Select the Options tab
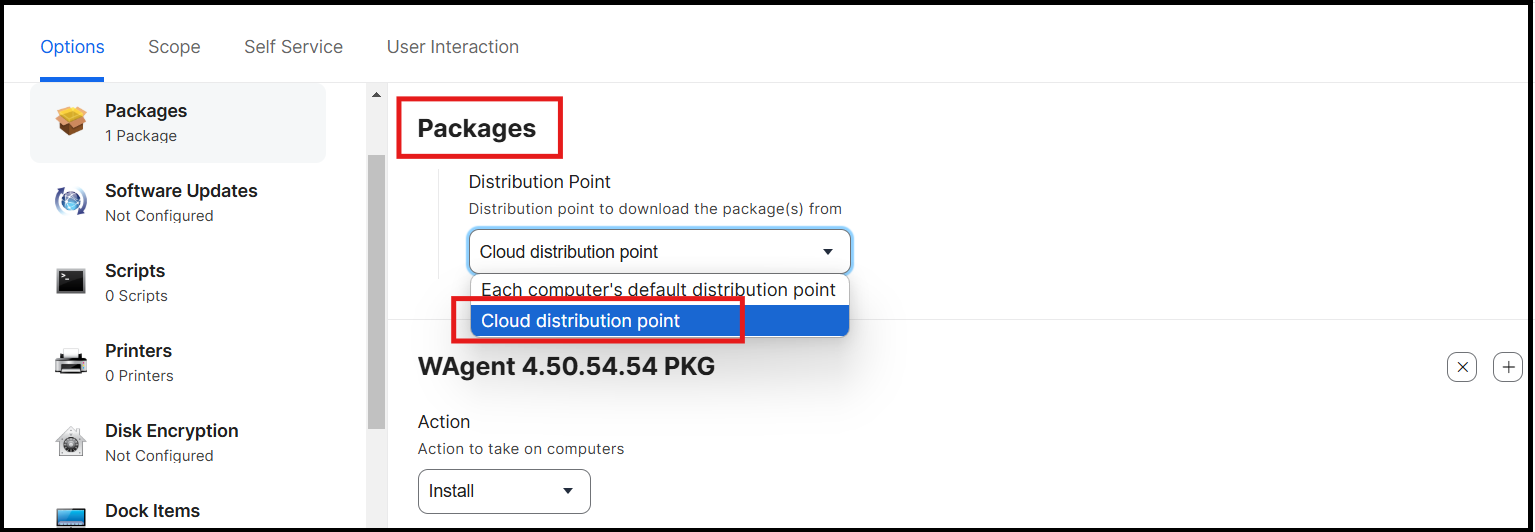This screenshot has width=1535, height=532. [72, 47]
